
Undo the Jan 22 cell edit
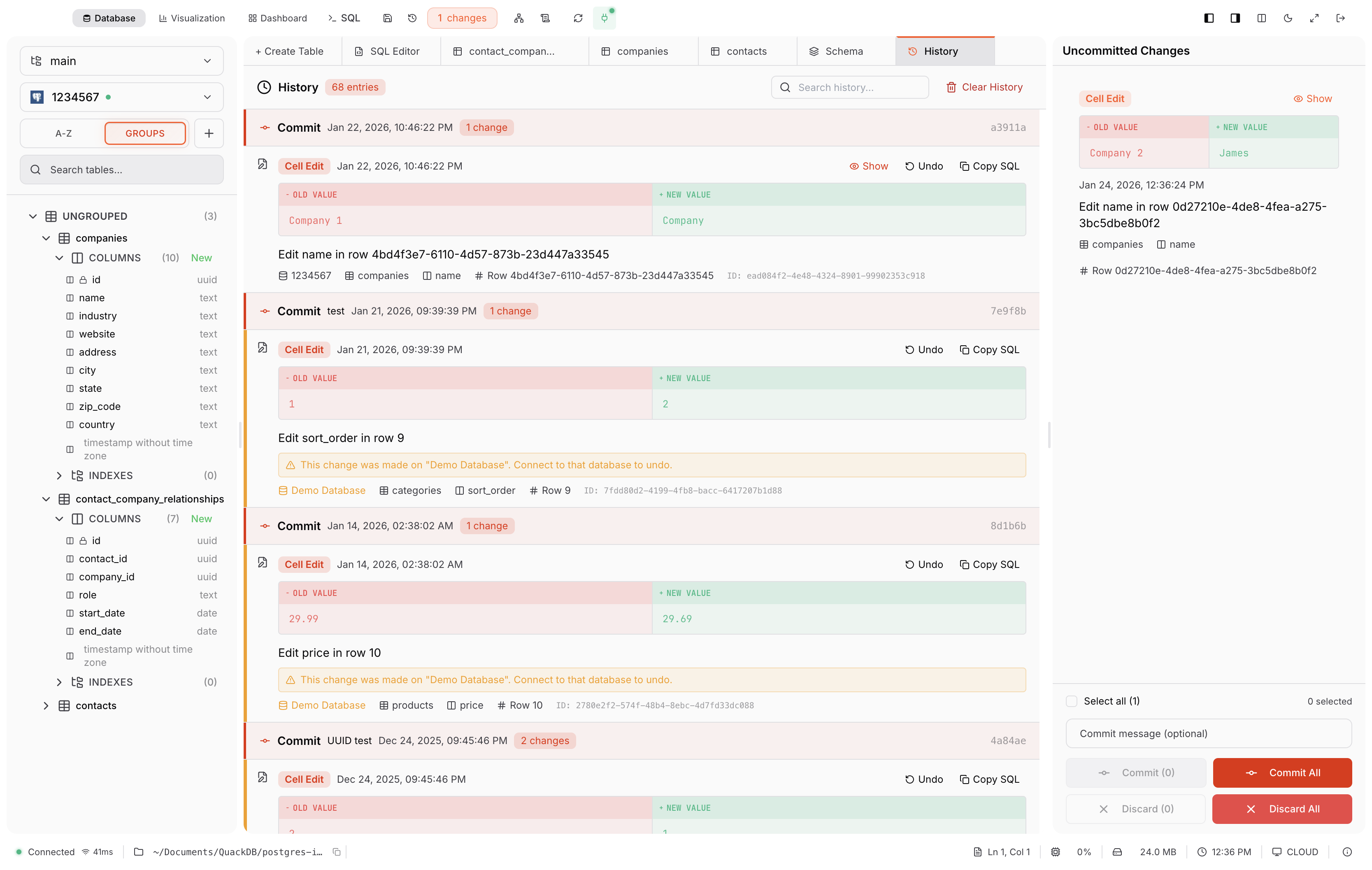[924, 166]
